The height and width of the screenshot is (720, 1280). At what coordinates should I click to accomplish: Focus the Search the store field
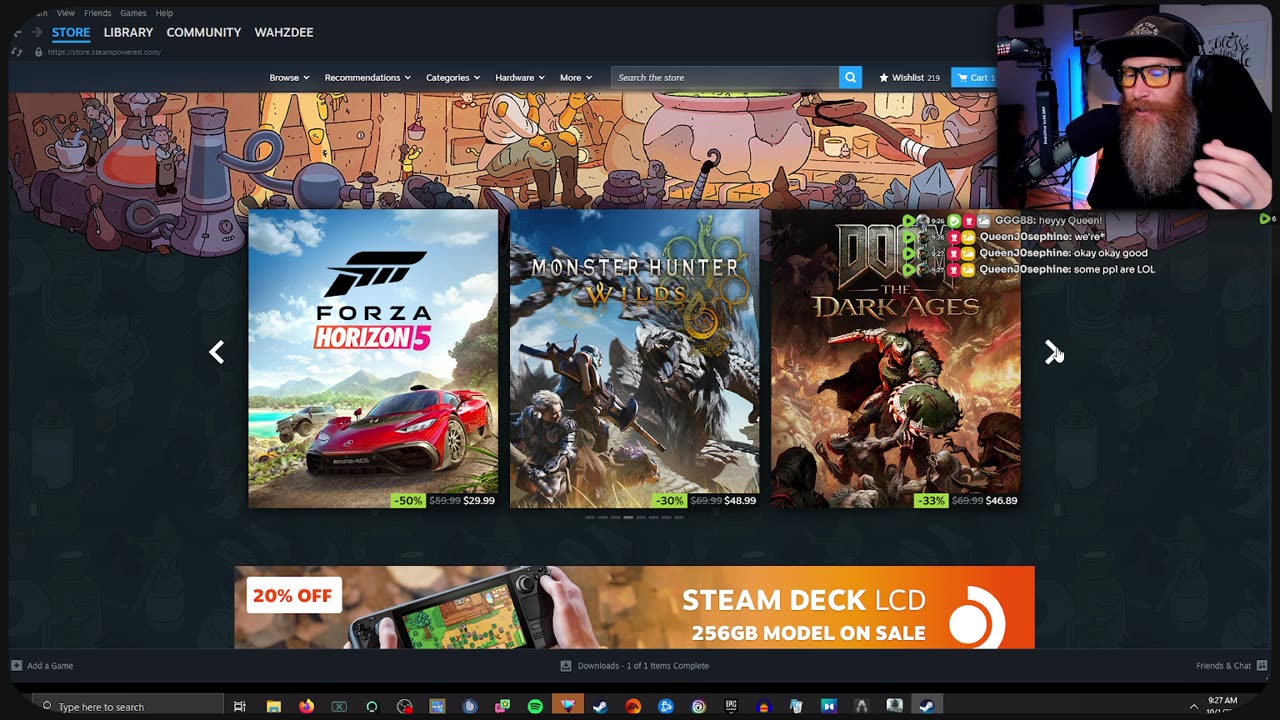(x=725, y=77)
